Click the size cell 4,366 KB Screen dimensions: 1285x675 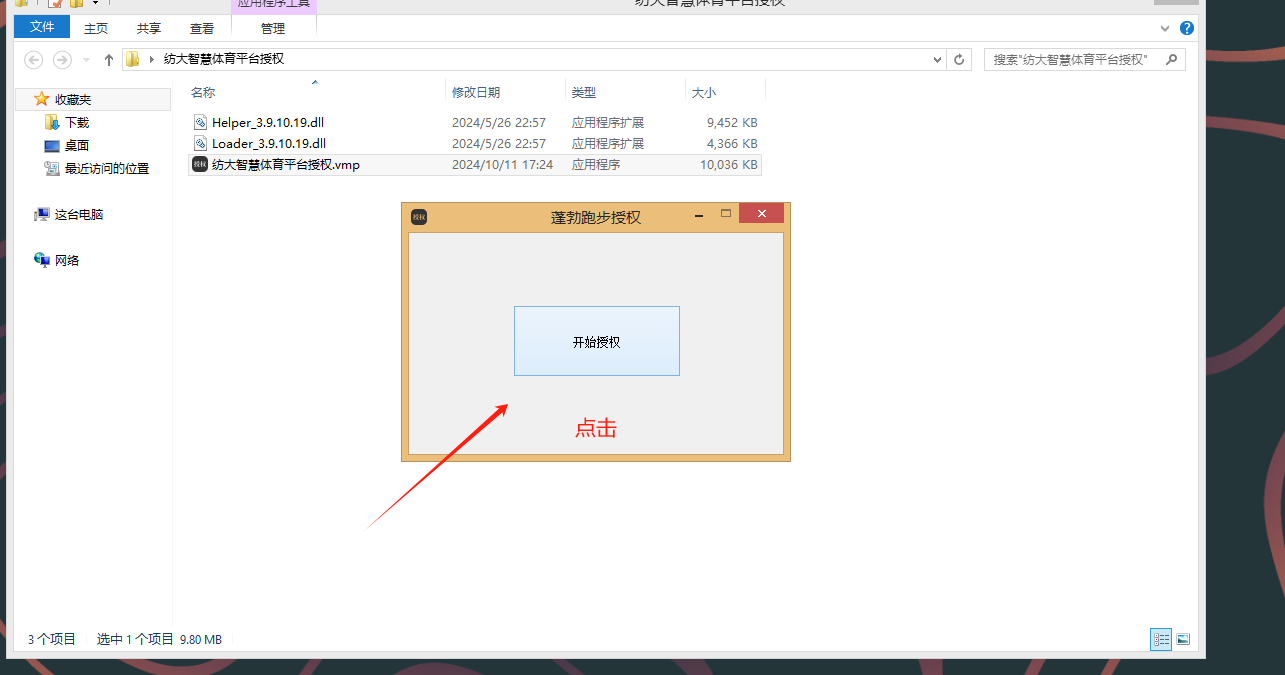(x=732, y=144)
